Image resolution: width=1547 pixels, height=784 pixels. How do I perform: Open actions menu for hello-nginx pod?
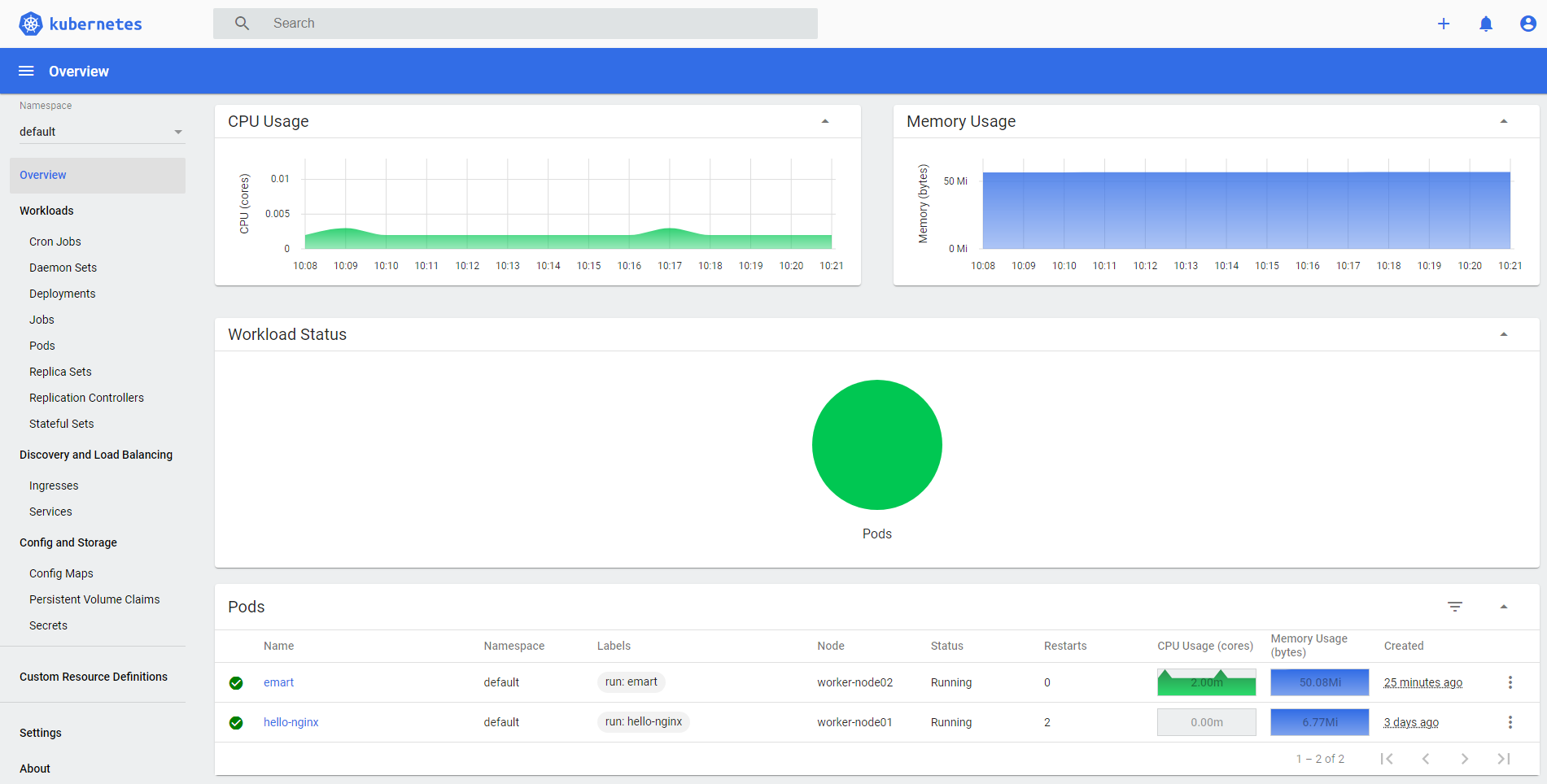pos(1510,722)
